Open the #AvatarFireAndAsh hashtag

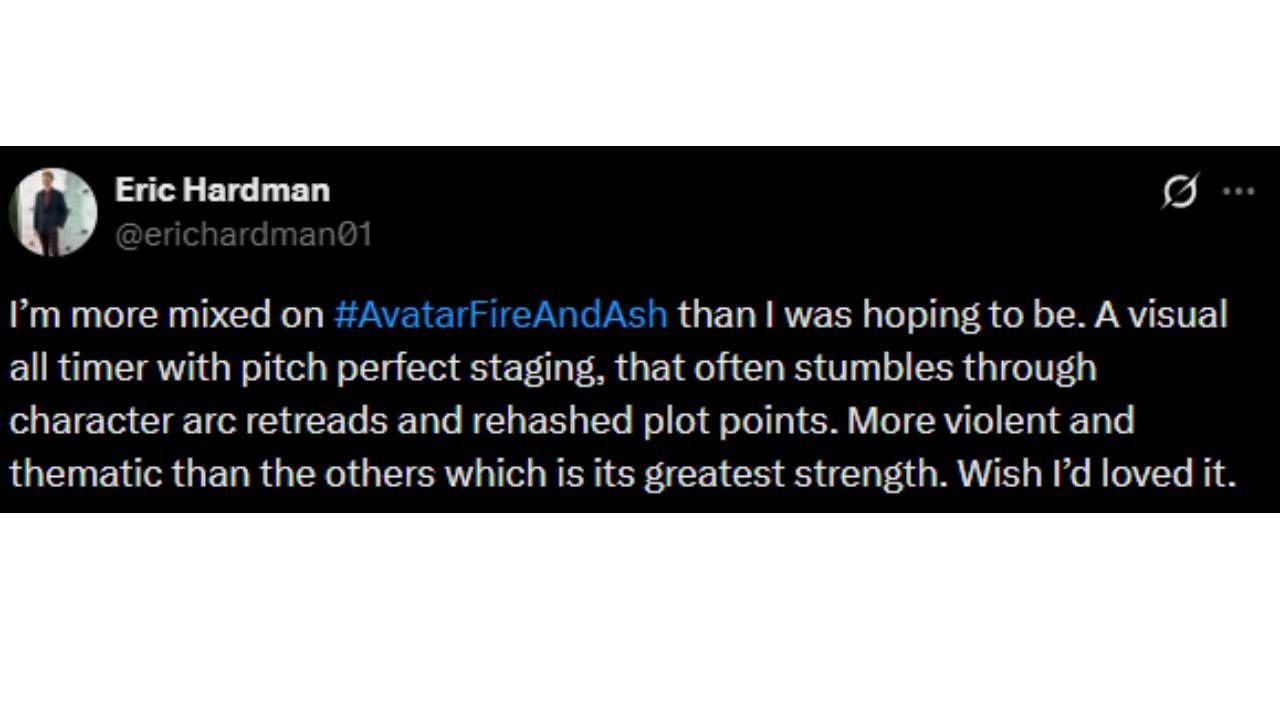[x=500, y=315]
